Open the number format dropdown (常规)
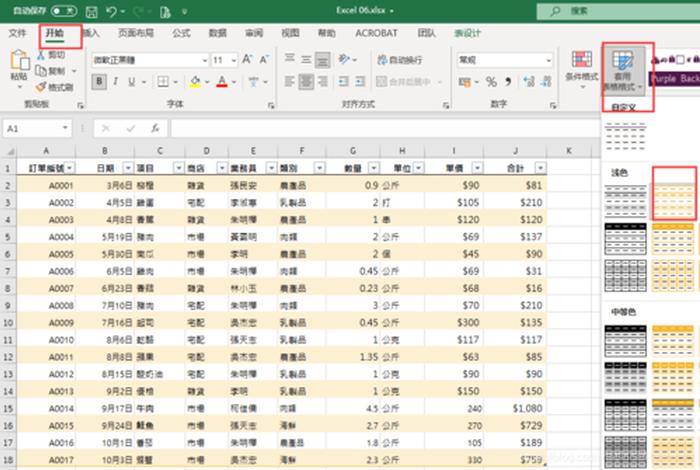Screen dimensions: 700x470 [x=548, y=60]
